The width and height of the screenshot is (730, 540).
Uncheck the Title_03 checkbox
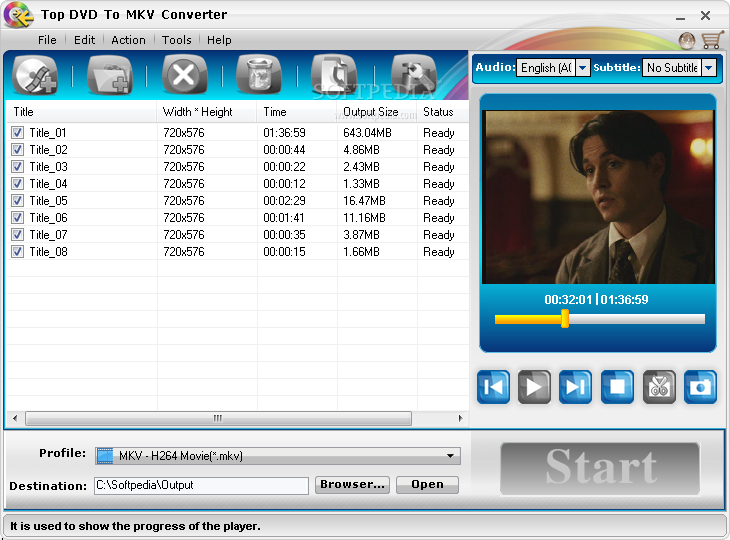pyautogui.click(x=17, y=167)
